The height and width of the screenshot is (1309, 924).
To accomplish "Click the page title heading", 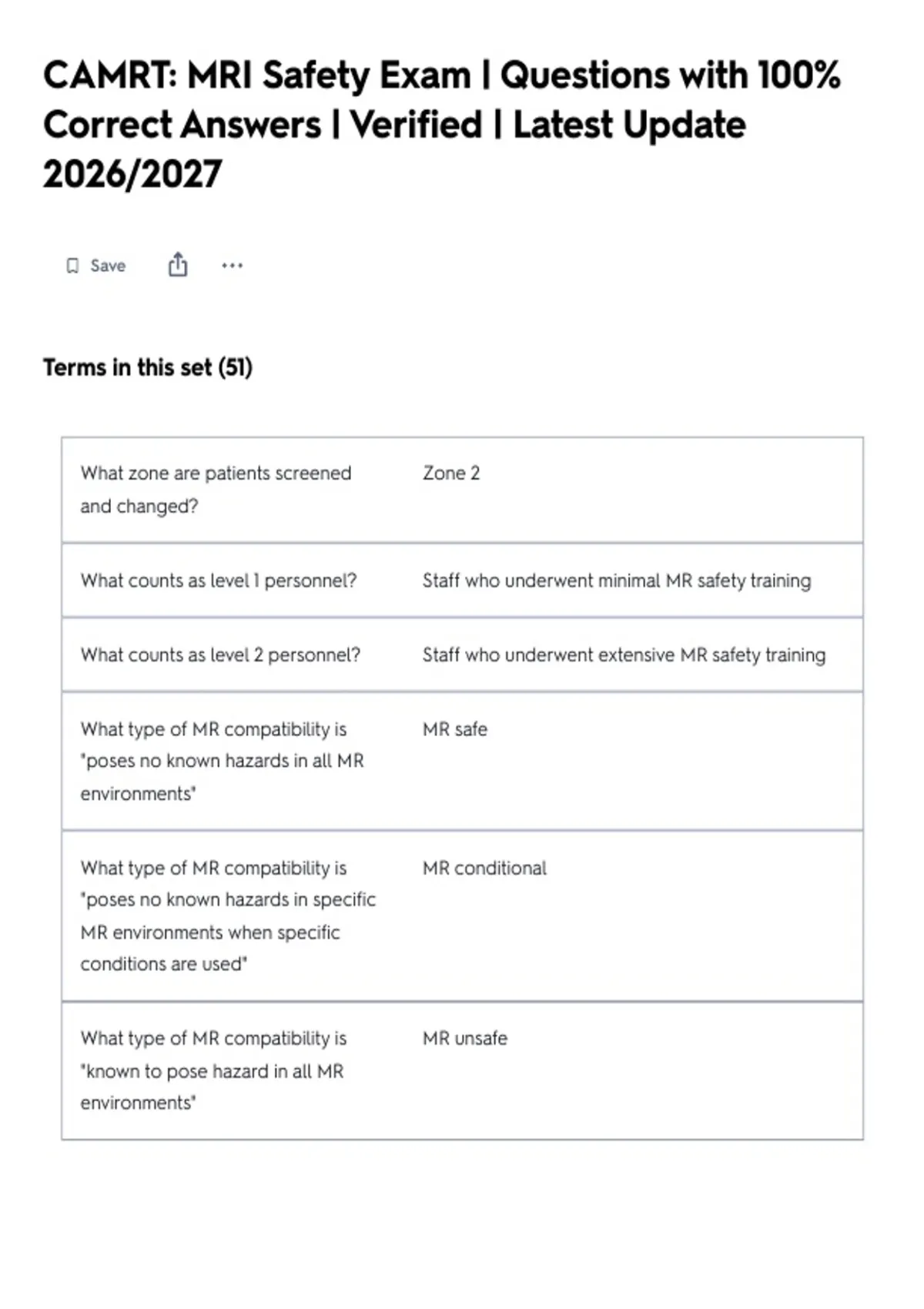I will click(442, 125).
